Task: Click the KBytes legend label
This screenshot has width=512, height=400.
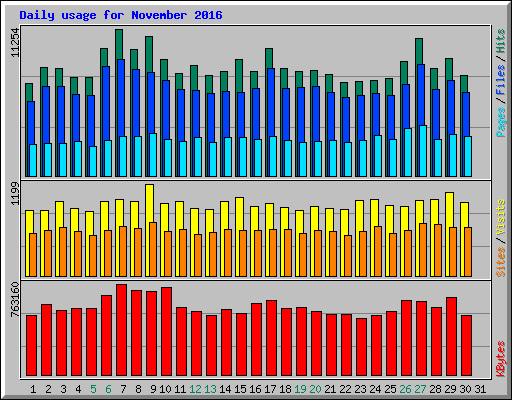Action: pos(500,359)
